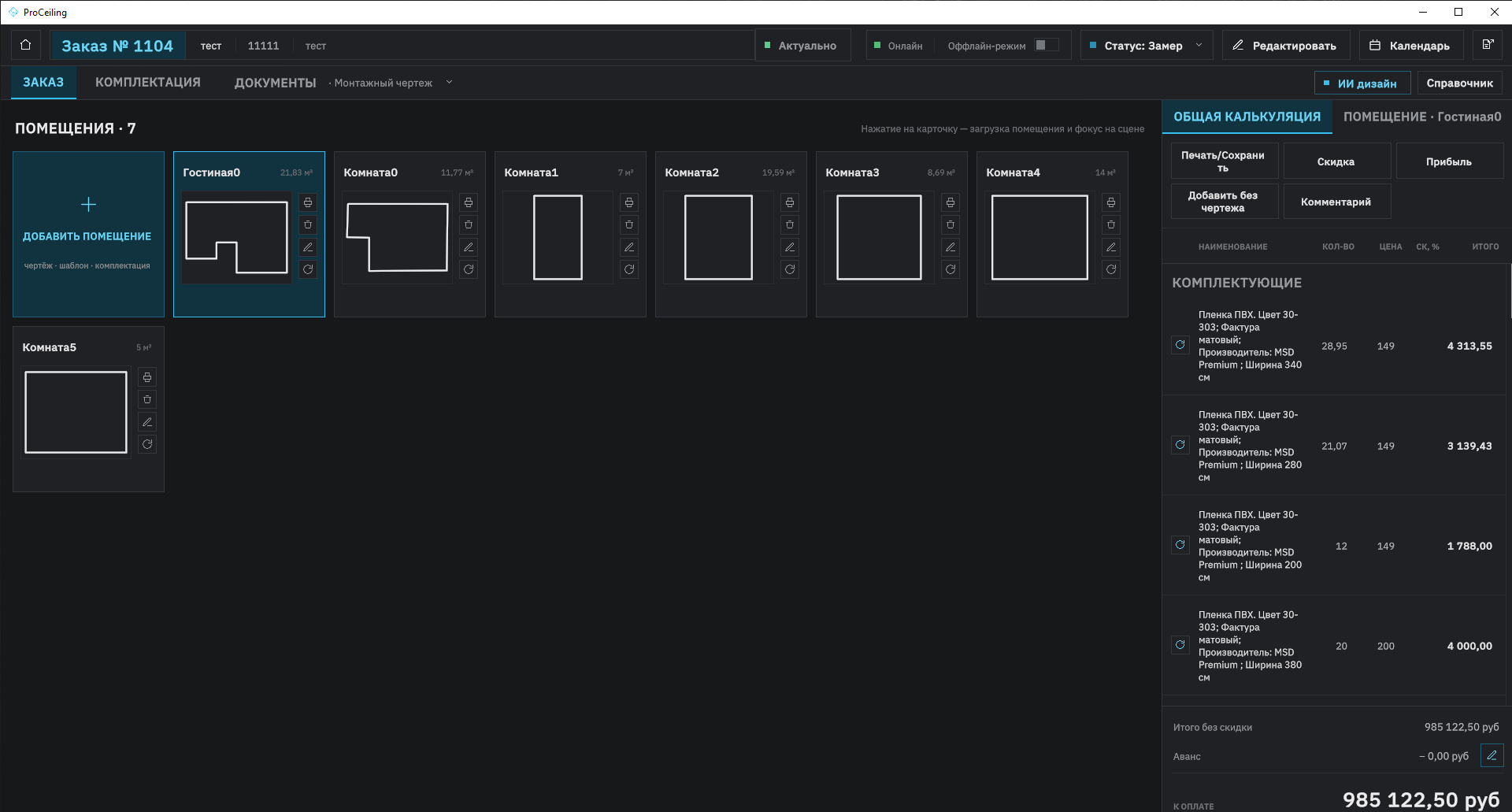This screenshot has height=812, width=1512.
Task: Print the Комната5 room card
Action: 147,377
